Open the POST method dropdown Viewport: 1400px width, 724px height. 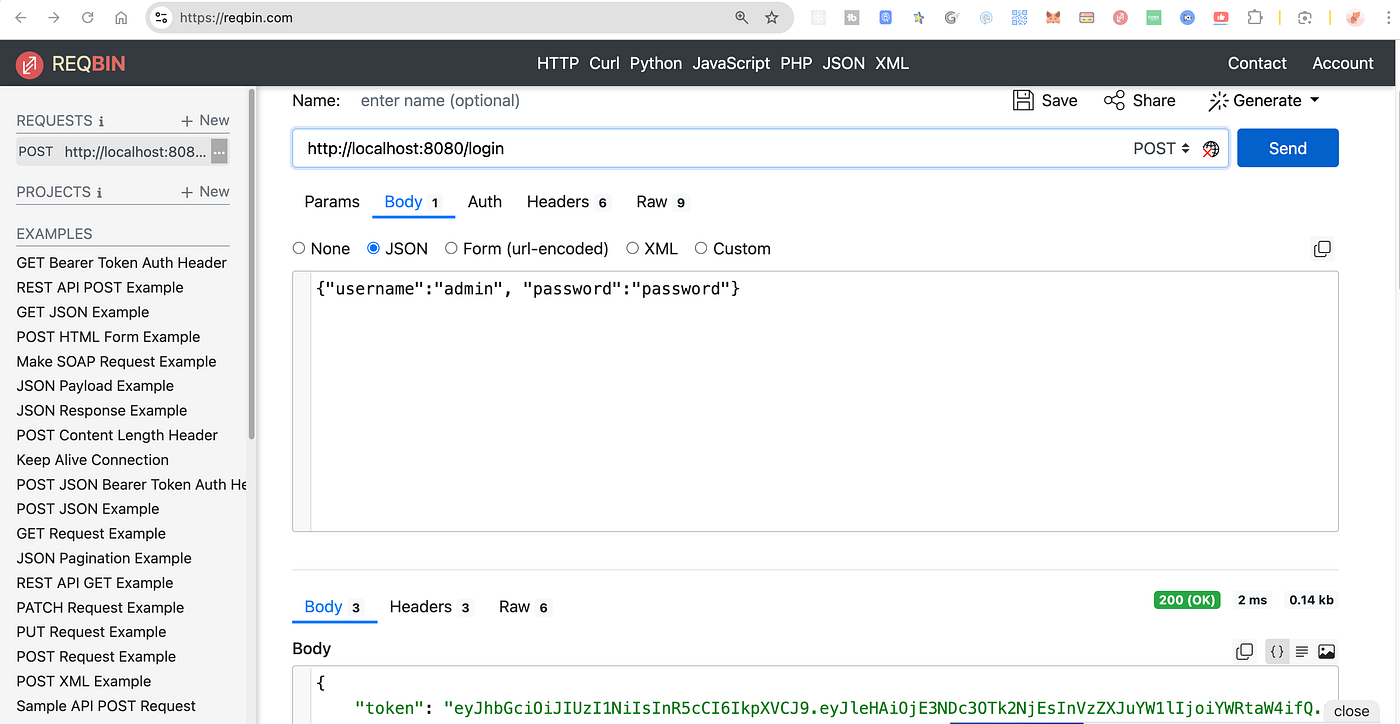[1161, 147]
